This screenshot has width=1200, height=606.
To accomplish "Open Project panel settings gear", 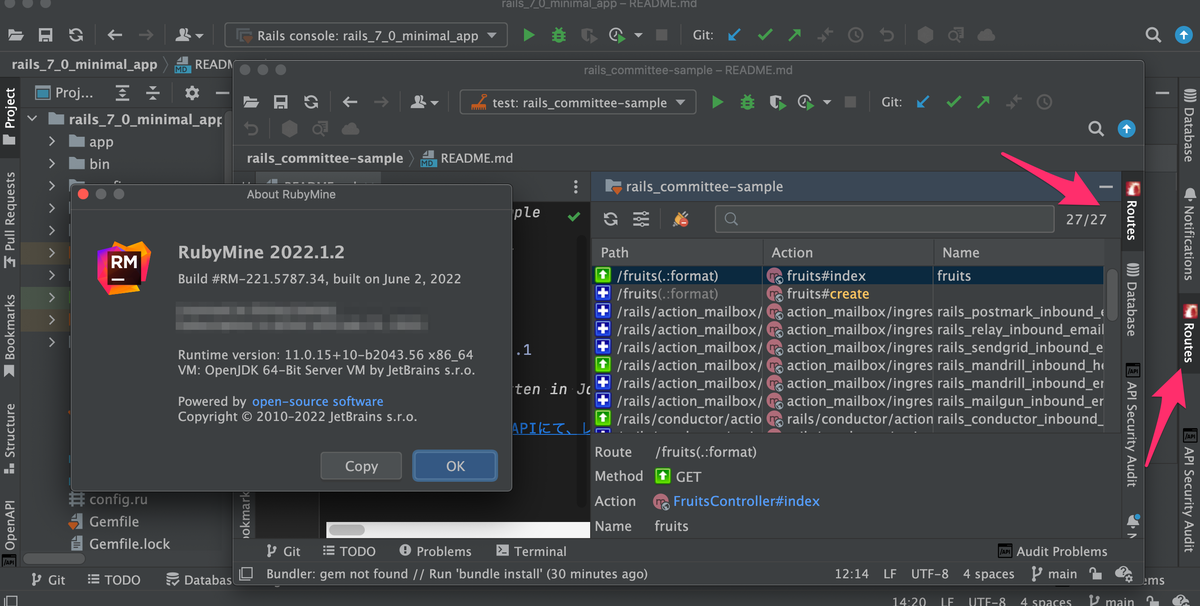I will (x=192, y=93).
